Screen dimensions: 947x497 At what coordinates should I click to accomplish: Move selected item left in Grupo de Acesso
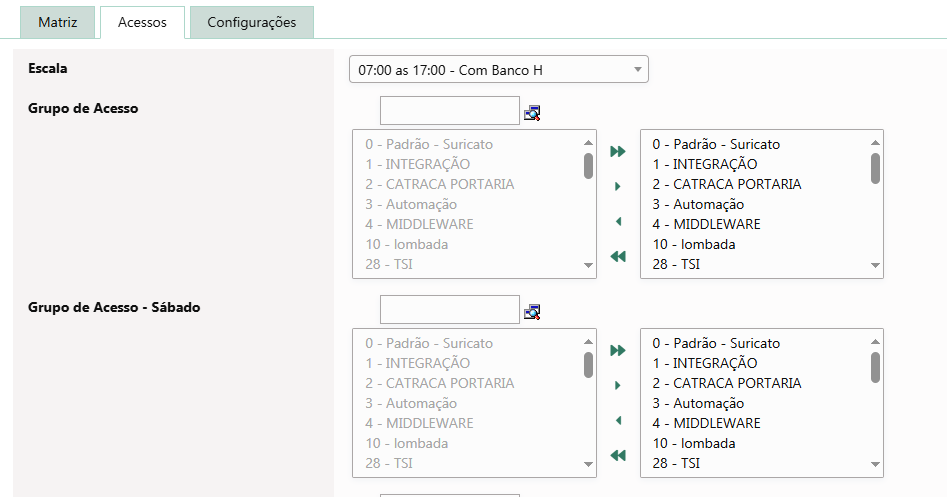point(618,221)
